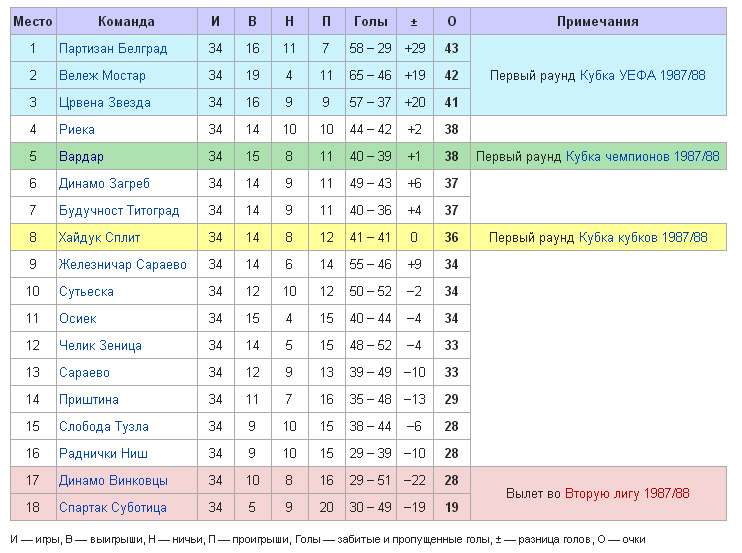Follow the Кубка чемпионов 1987/88 link
Viewport: 742px width, 553px height.
pyautogui.click(x=642, y=156)
